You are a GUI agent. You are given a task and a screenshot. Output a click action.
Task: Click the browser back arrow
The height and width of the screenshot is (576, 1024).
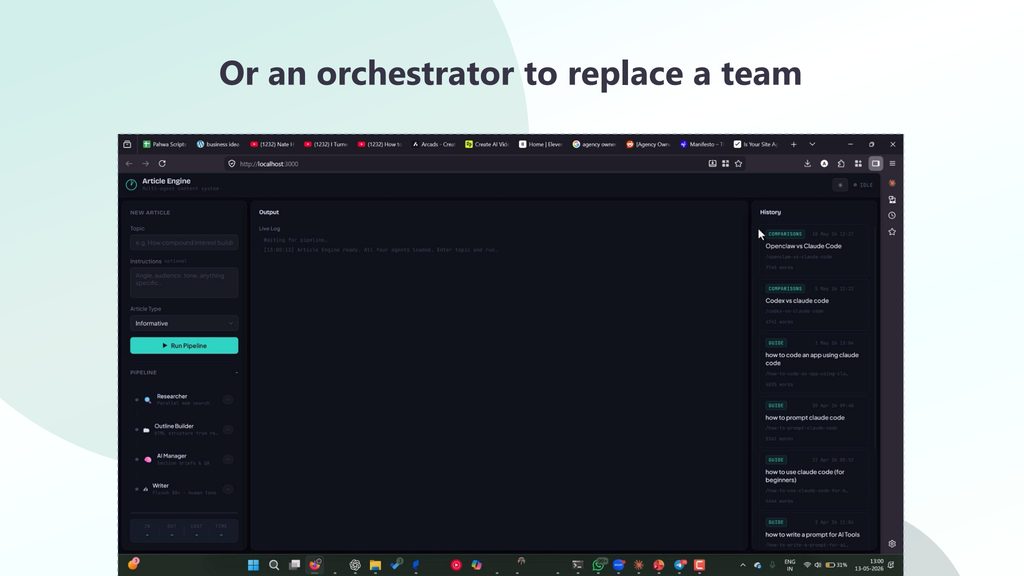click(x=129, y=164)
